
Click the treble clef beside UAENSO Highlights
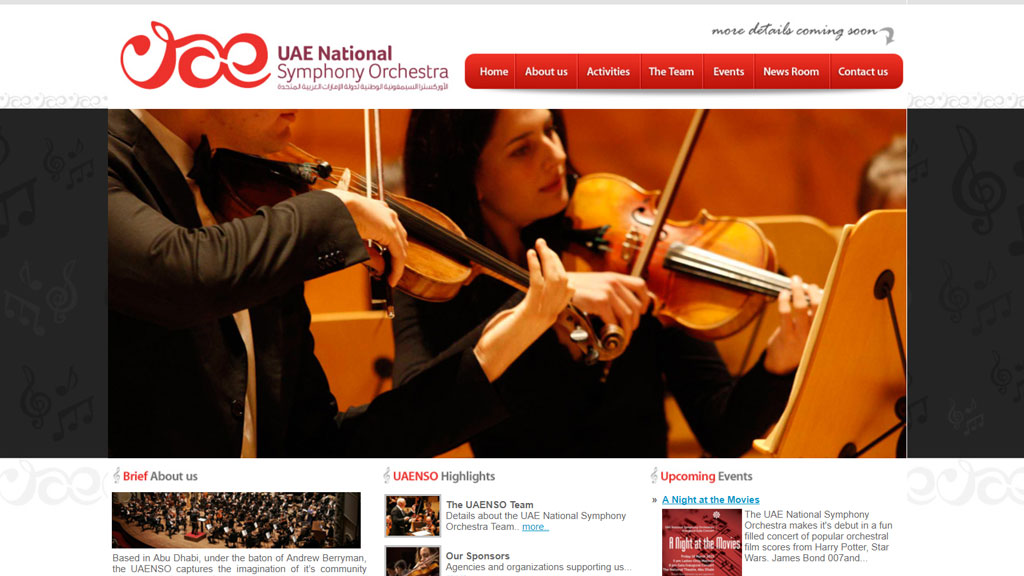[387, 475]
